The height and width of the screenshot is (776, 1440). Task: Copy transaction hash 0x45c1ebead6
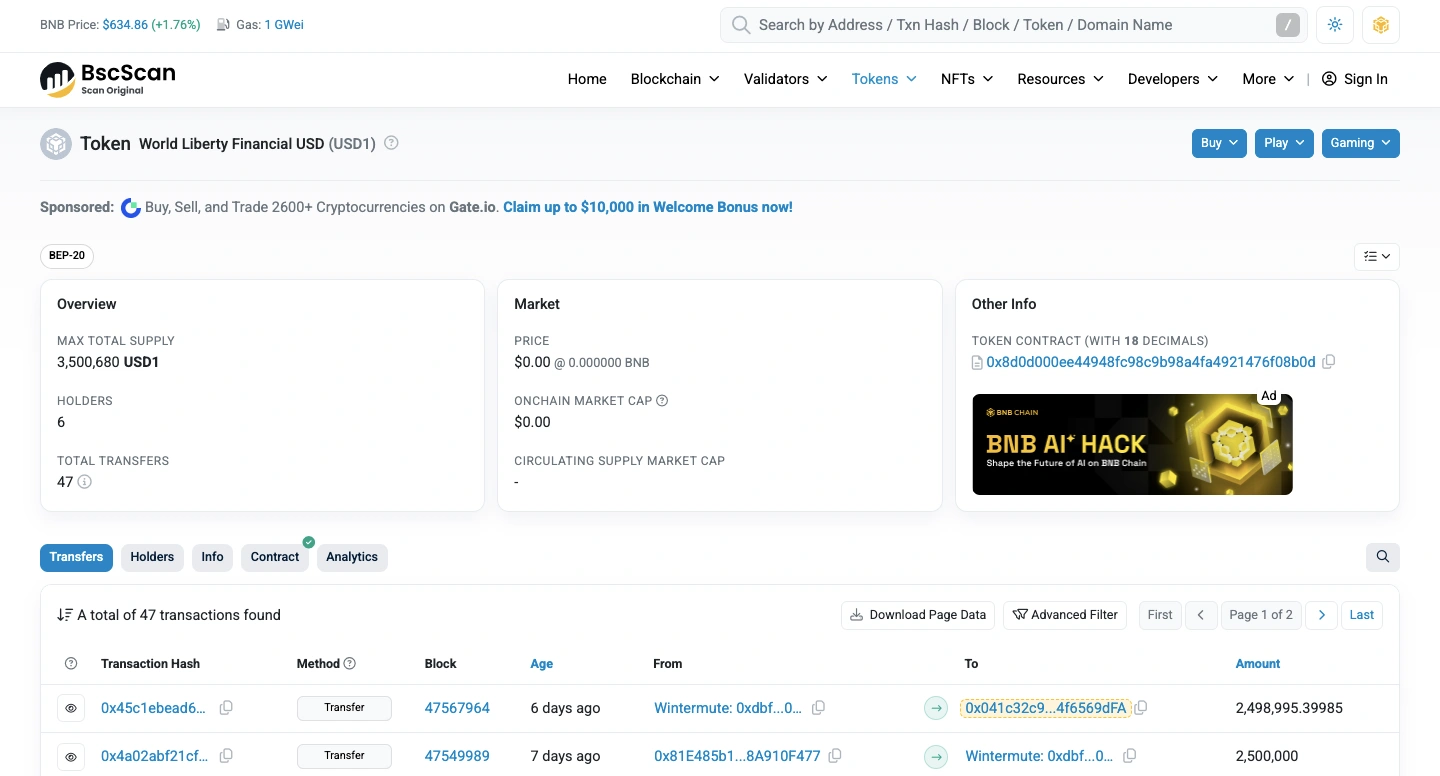(226, 708)
